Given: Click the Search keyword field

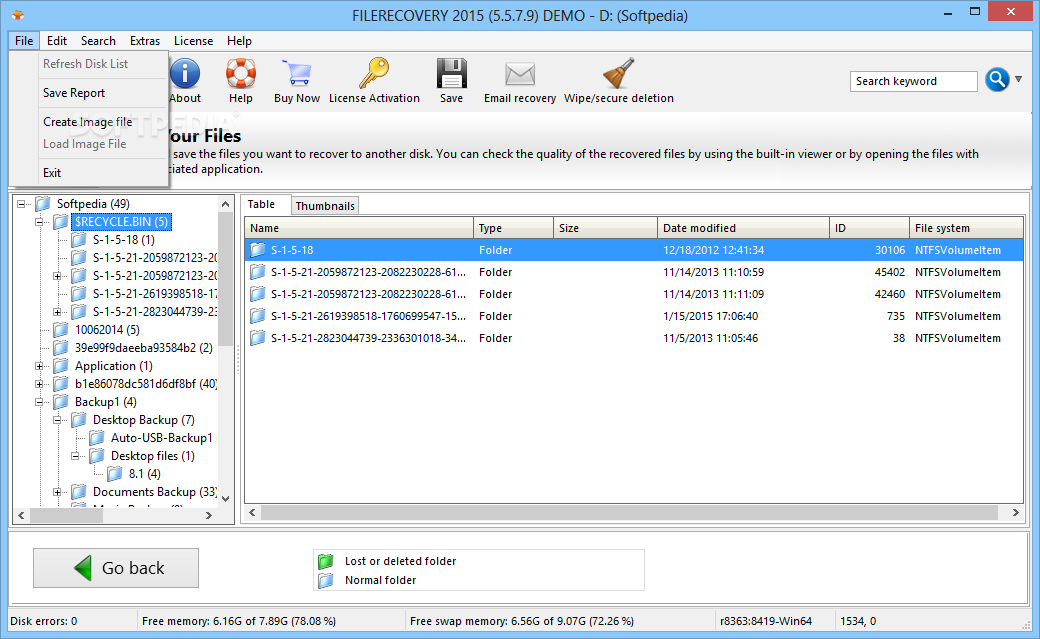Looking at the screenshot, I should [913, 81].
